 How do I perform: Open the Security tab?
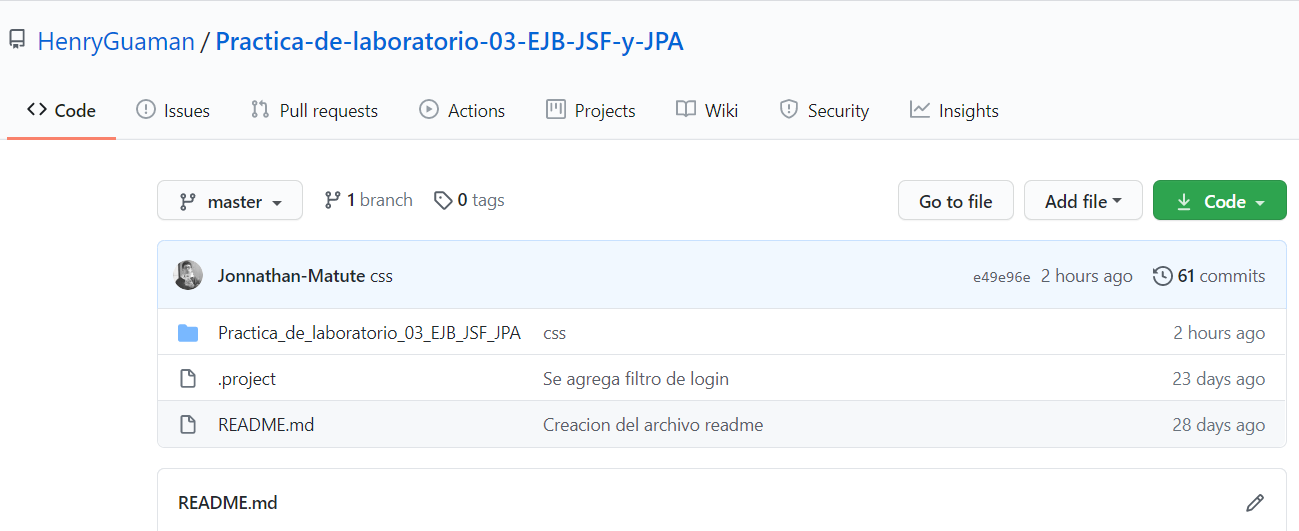click(x=825, y=110)
